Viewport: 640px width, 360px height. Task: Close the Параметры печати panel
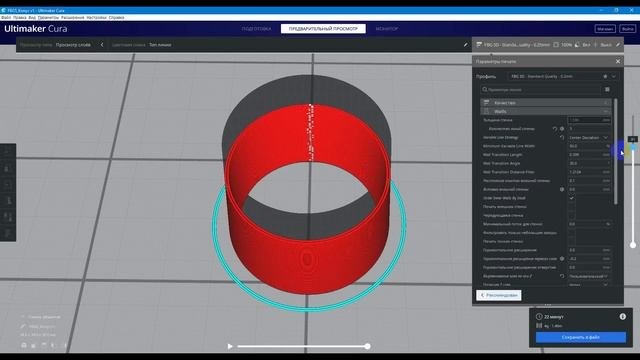618,61
